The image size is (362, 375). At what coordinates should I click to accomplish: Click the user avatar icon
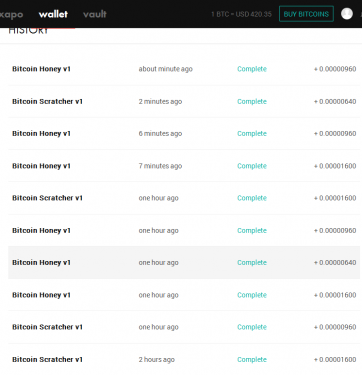[347, 14]
